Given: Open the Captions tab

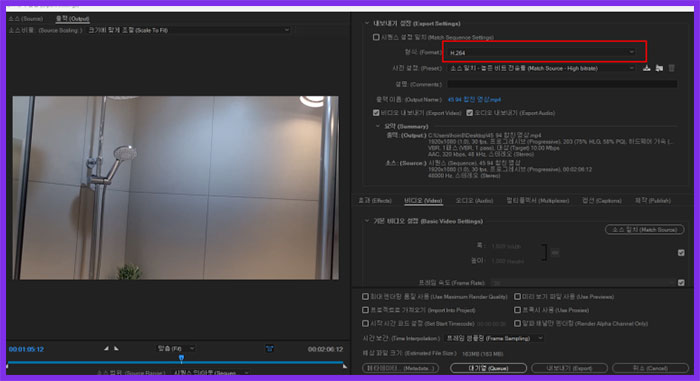Looking at the screenshot, I should [602, 201].
